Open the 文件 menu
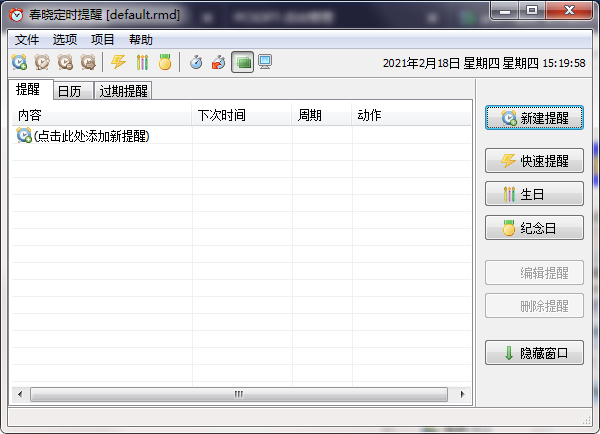 pyautogui.click(x=27, y=39)
